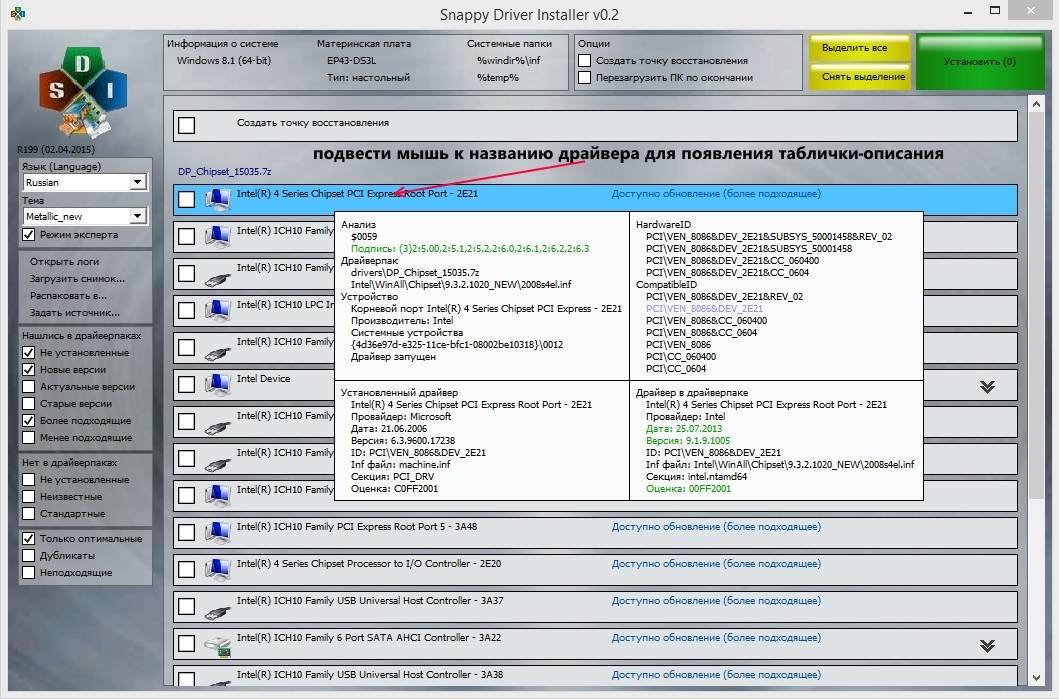Select checkbox for Root Port 5 - 3A48

[186, 532]
